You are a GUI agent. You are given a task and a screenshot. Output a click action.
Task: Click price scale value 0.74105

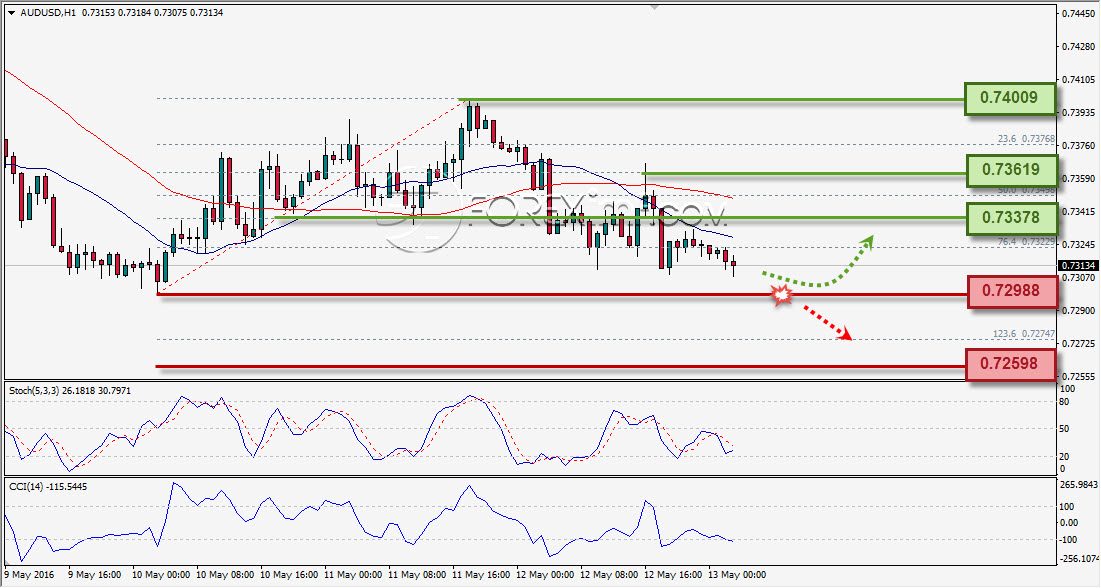click(x=1079, y=79)
